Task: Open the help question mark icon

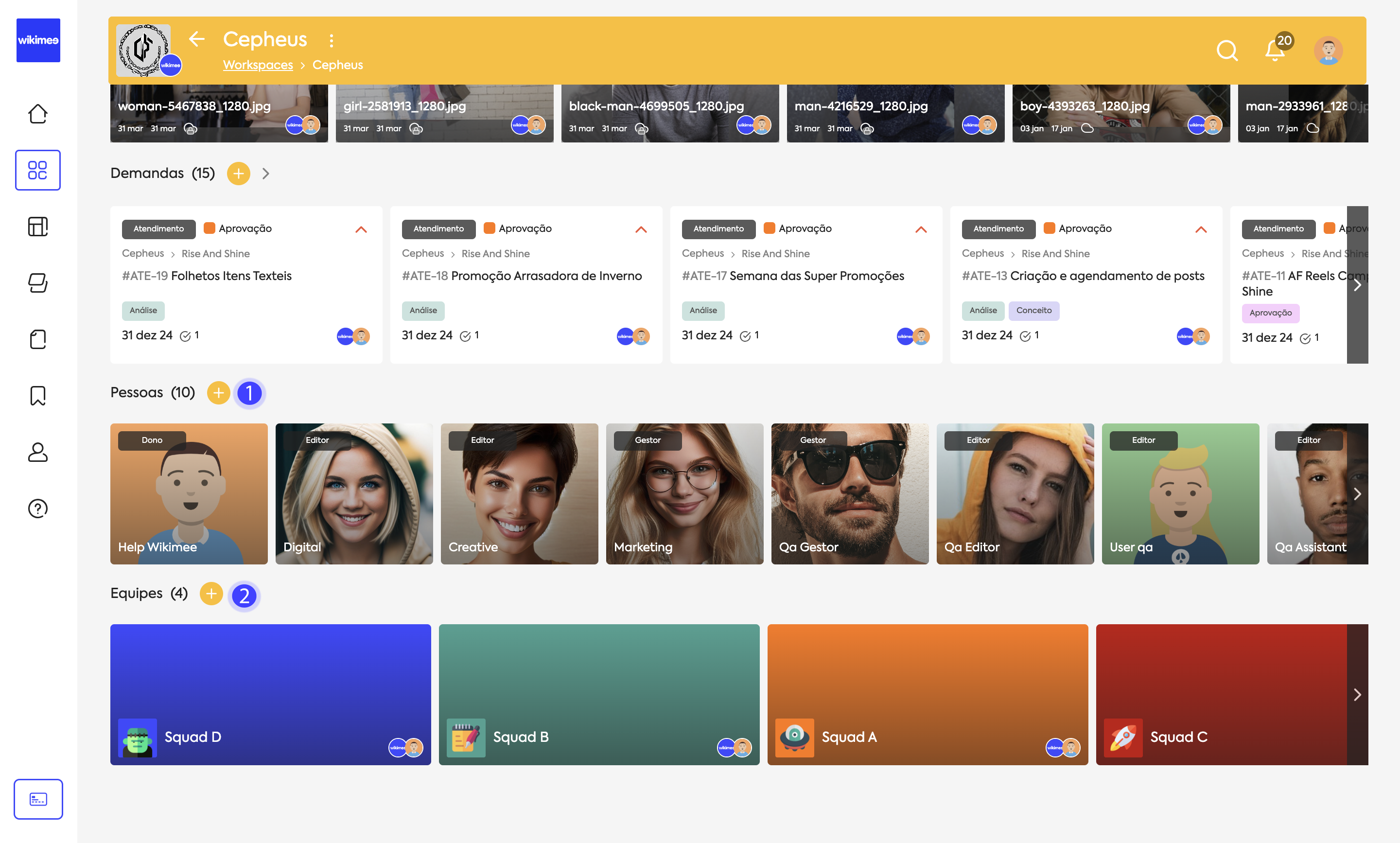Action: point(37,508)
